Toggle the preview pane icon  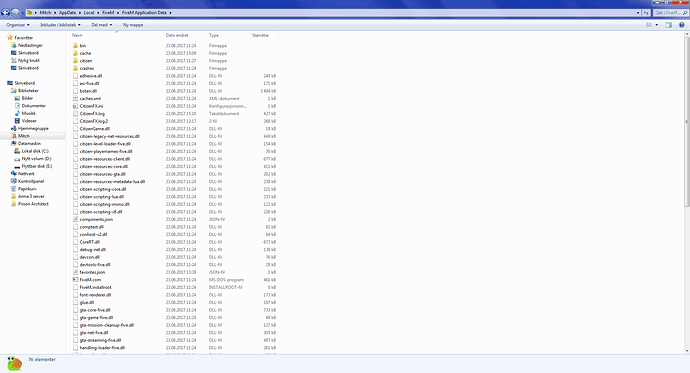click(x=668, y=25)
